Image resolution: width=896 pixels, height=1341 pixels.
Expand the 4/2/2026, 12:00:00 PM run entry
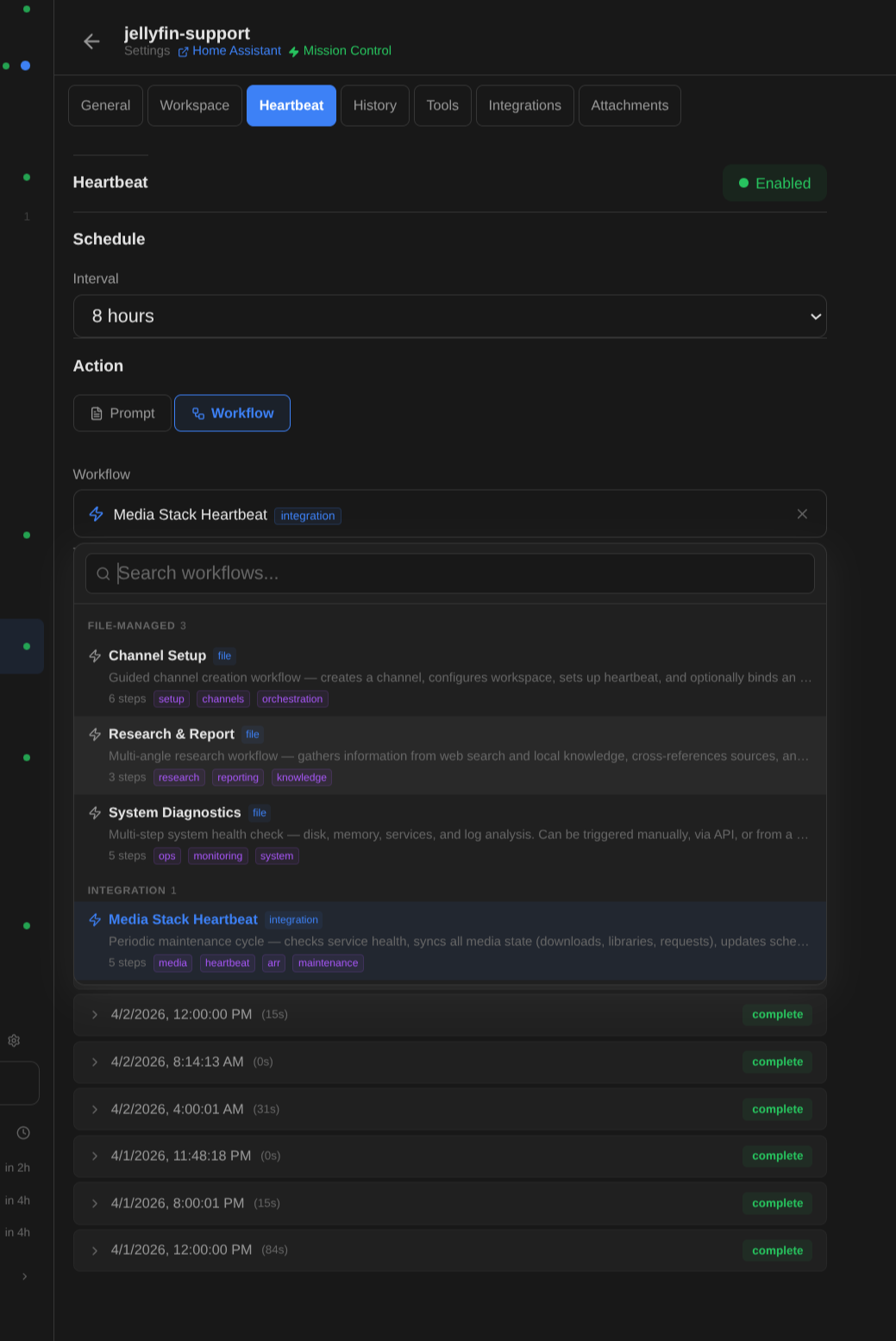(94, 1015)
